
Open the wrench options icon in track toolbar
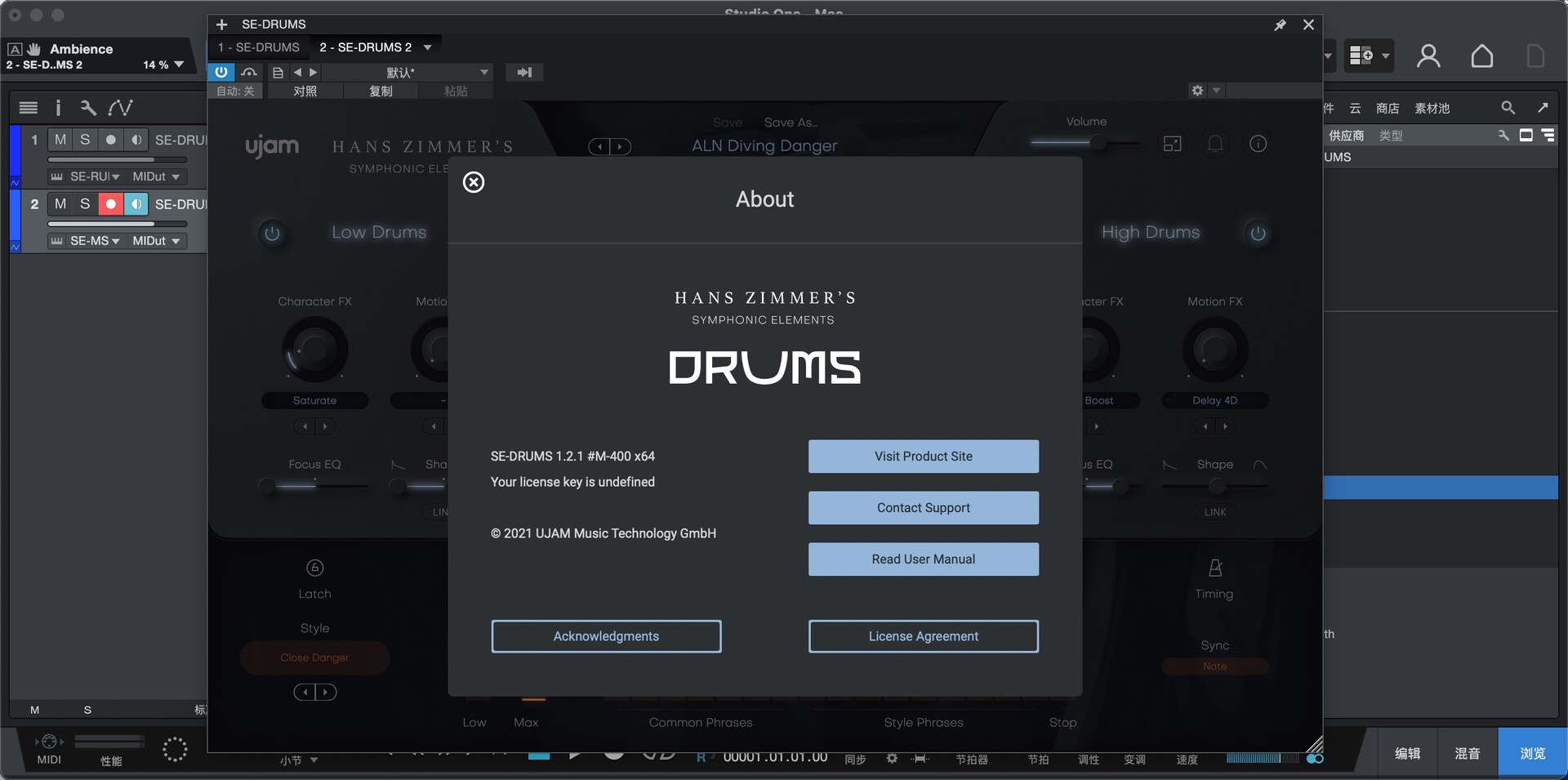(x=88, y=107)
